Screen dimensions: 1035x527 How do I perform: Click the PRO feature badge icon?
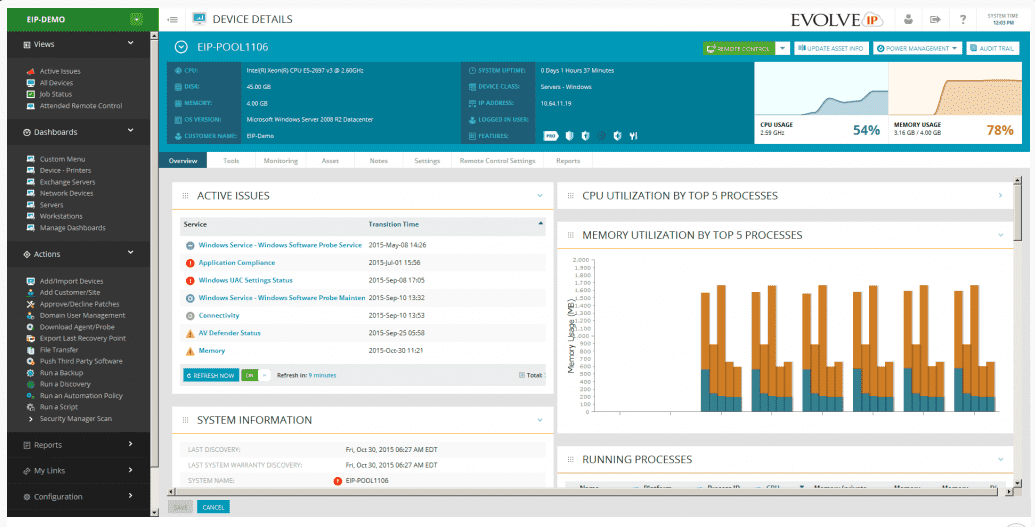tap(550, 135)
